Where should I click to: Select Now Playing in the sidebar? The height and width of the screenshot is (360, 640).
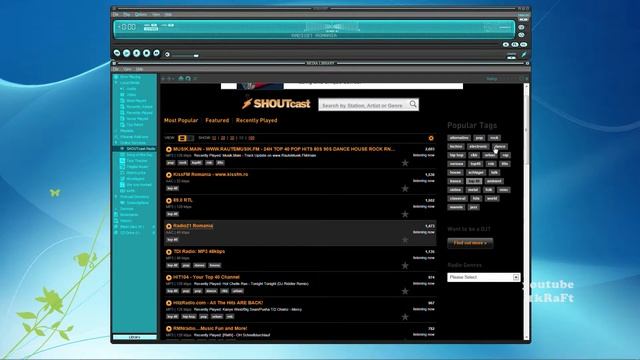coord(130,77)
